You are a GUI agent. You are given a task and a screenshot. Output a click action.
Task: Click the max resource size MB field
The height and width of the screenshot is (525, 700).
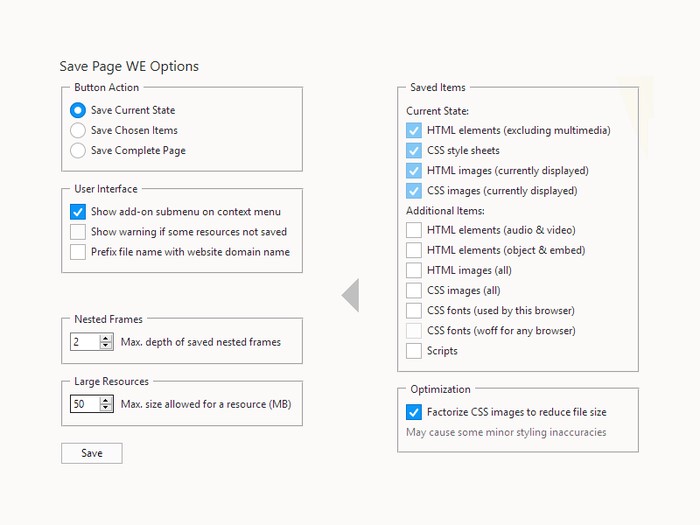[84, 404]
